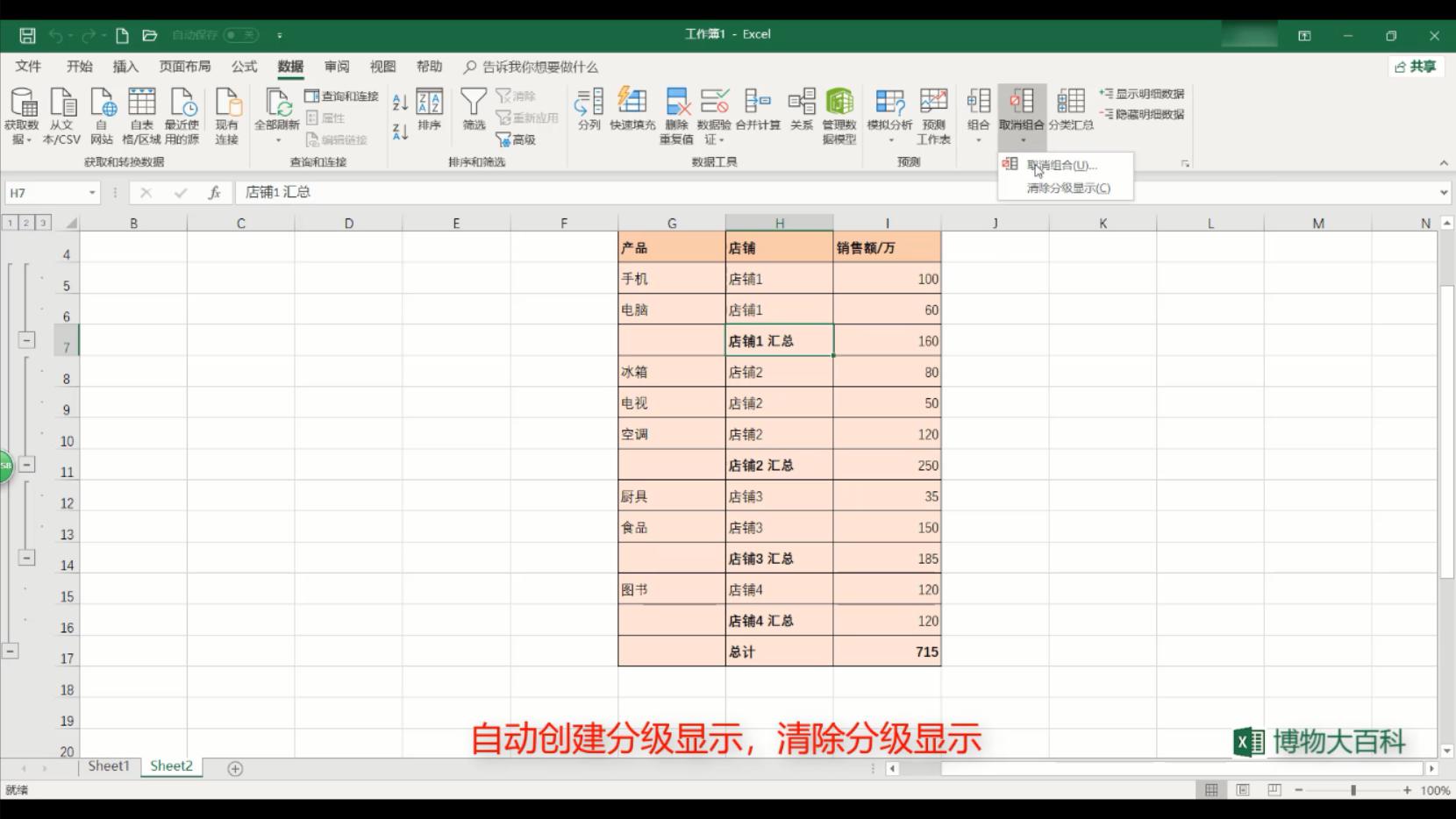The image size is (1456, 819).
Task: Click the 高级 (Advanced) filter button
Action: [x=517, y=139]
